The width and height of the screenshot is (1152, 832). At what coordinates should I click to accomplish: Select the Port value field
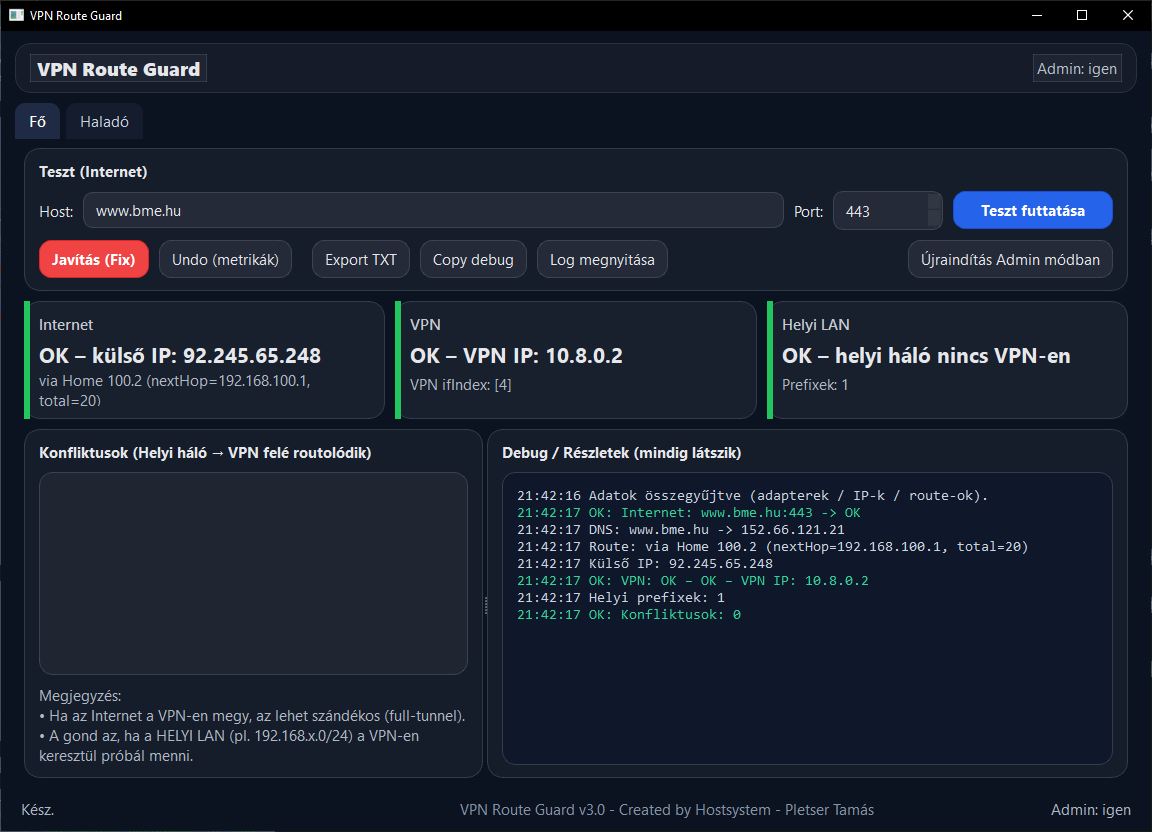[880, 210]
